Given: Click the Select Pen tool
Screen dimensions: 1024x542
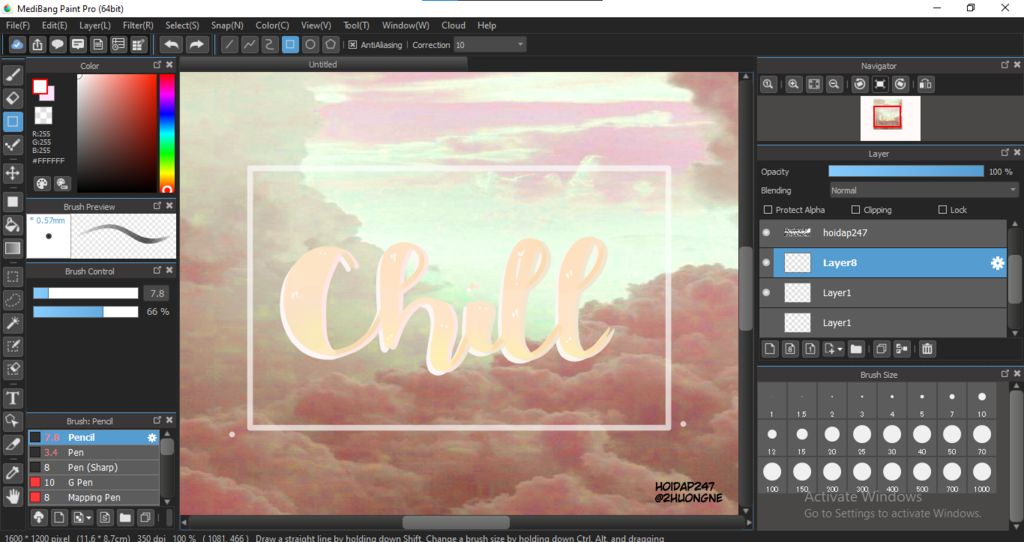Looking at the screenshot, I should click(12, 345).
